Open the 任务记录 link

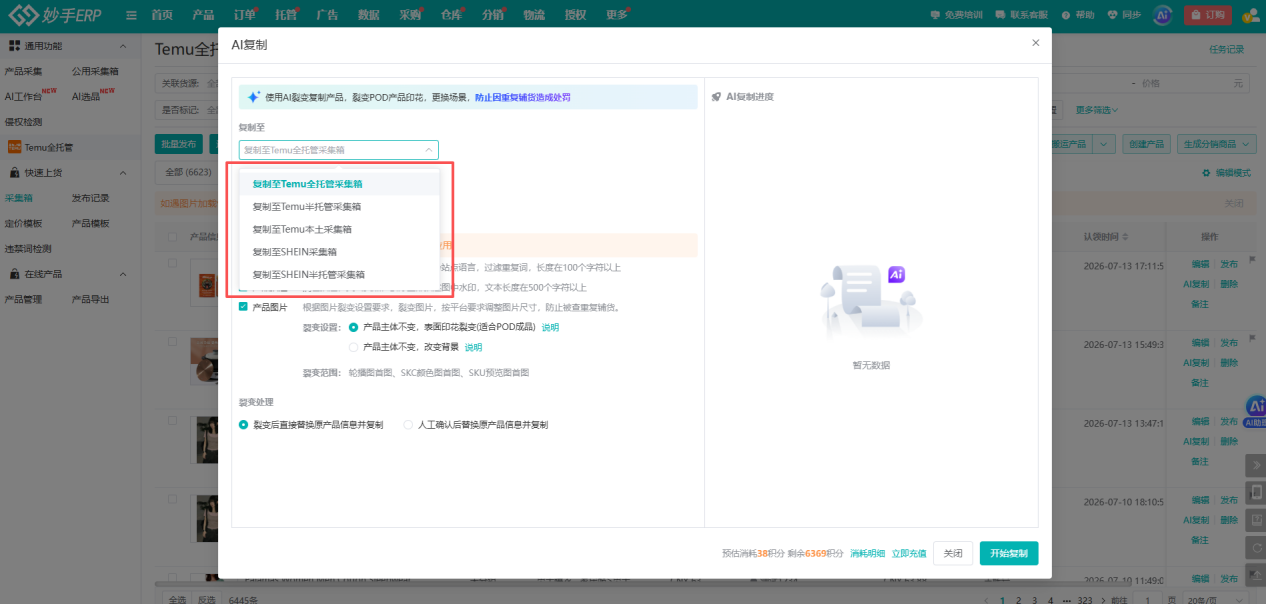pos(1226,49)
